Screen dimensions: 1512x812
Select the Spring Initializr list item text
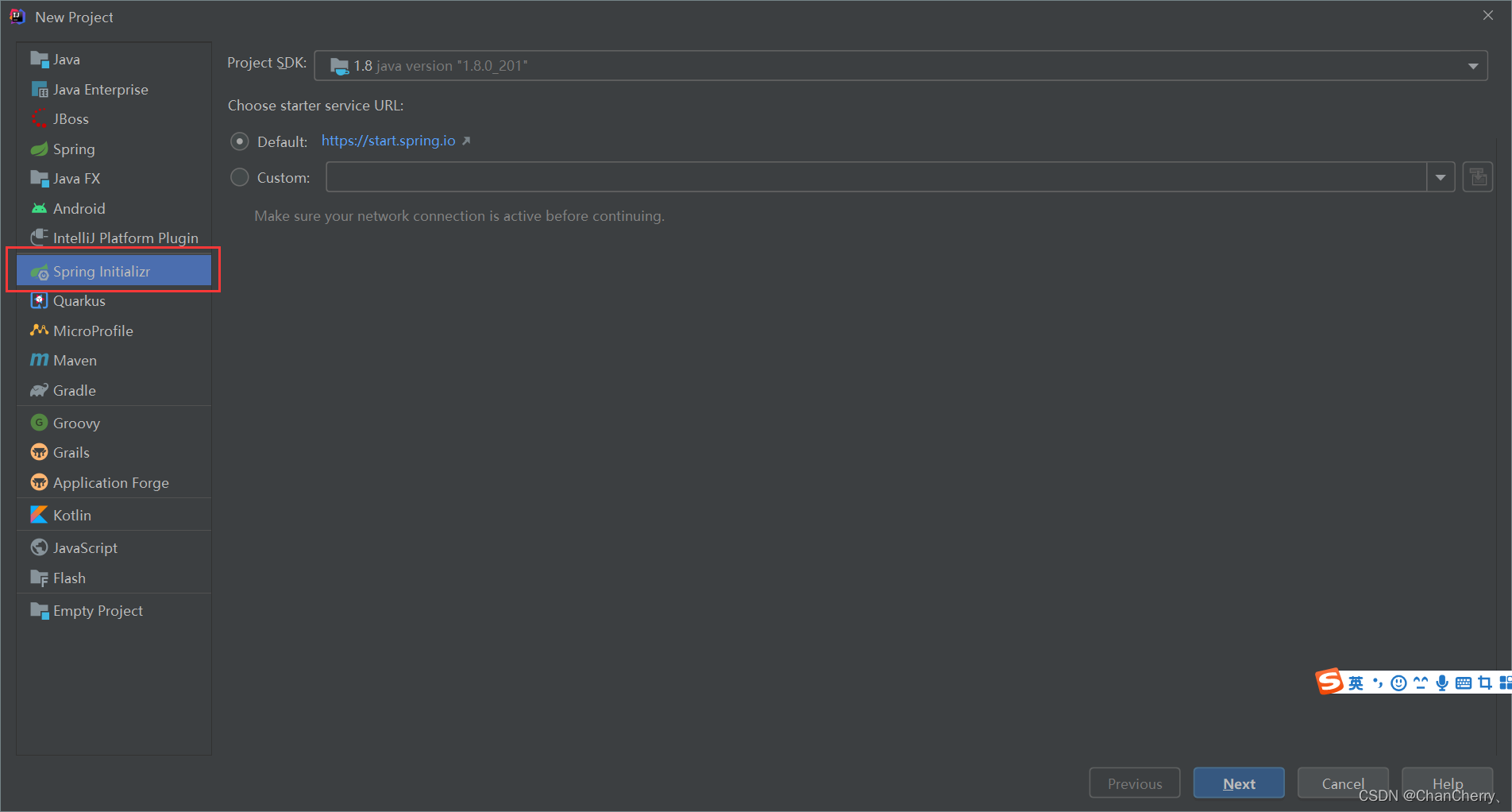(x=102, y=272)
